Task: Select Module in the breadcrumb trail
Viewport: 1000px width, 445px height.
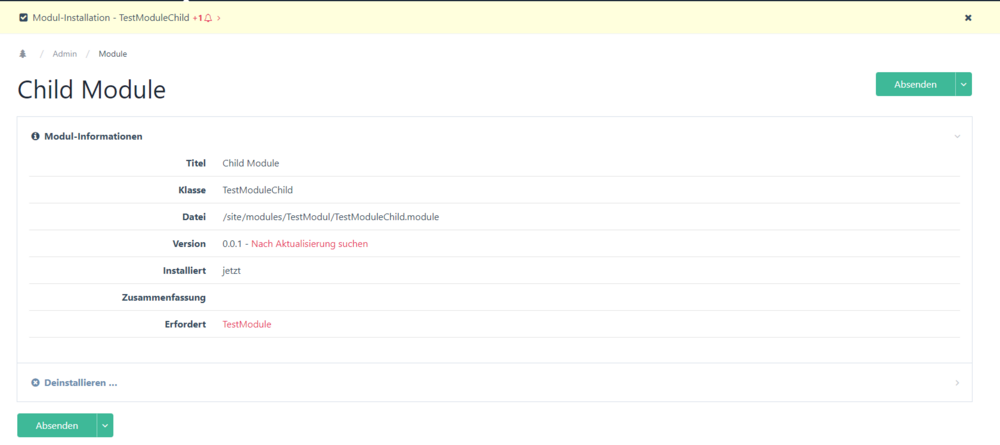Action: tap(113, 54)
